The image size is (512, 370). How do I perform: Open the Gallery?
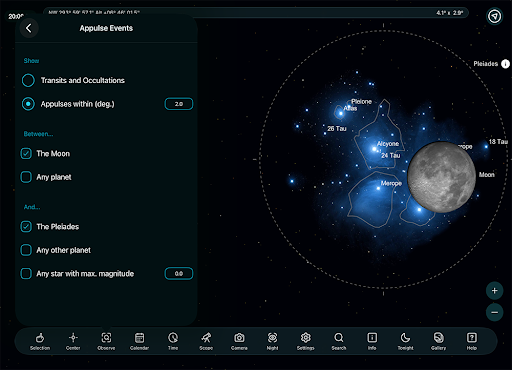[438, 341]
